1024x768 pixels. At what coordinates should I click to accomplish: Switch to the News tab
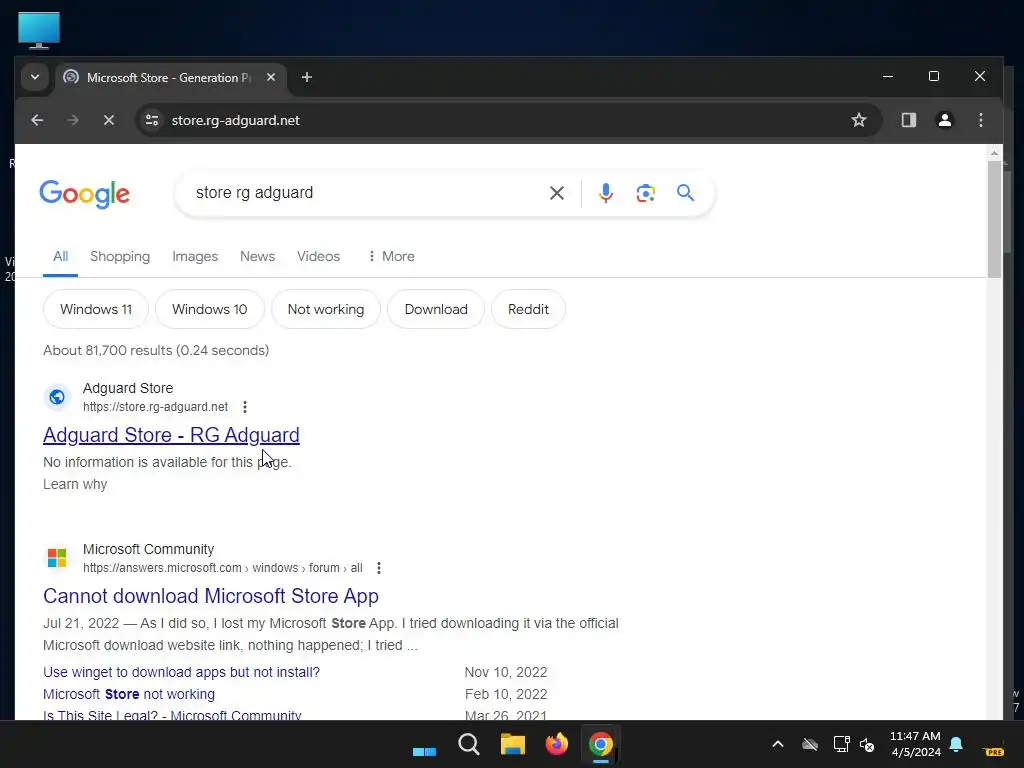(257, 257)
